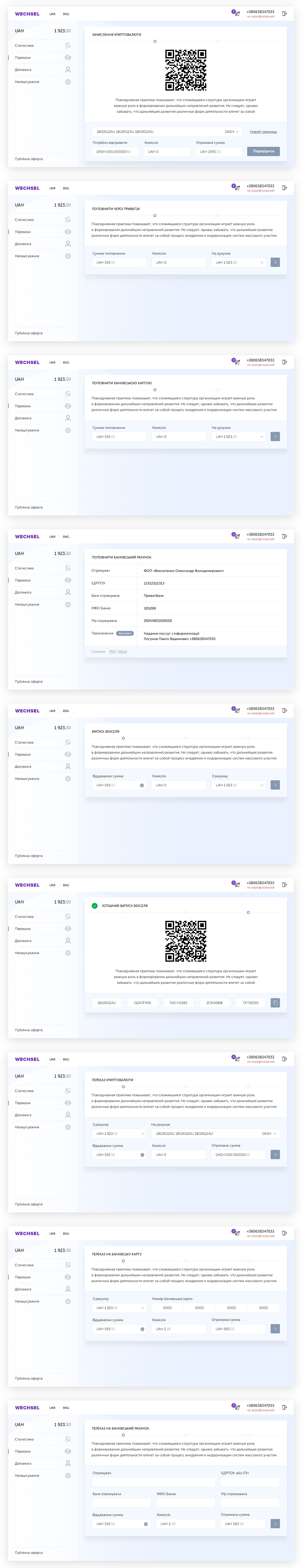This screenshot has height=1568, width=302.
Task: Open DASH currency dropdown on Зачислення криптовалюти screen
Action: [232, 131]
